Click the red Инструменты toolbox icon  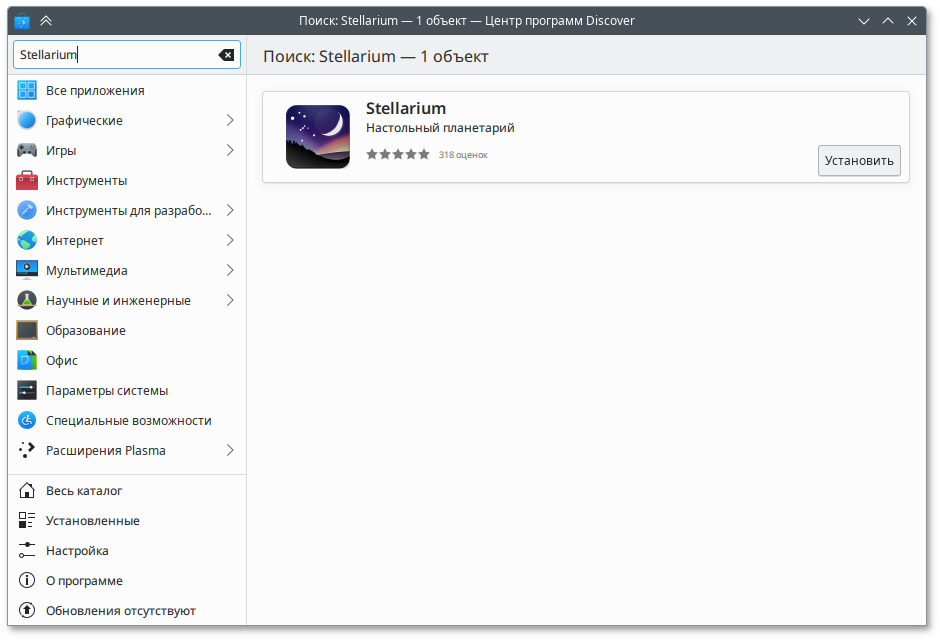[27, 181]
